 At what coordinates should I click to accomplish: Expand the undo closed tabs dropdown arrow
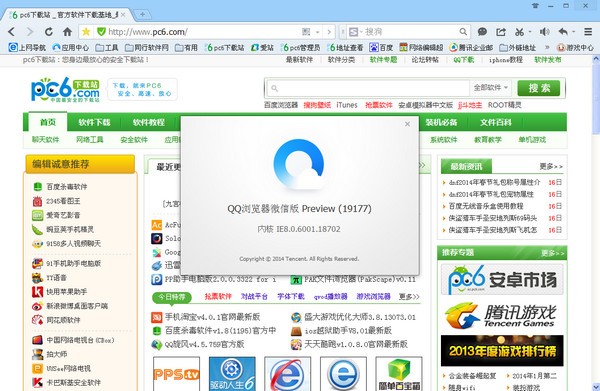[574, 32]
